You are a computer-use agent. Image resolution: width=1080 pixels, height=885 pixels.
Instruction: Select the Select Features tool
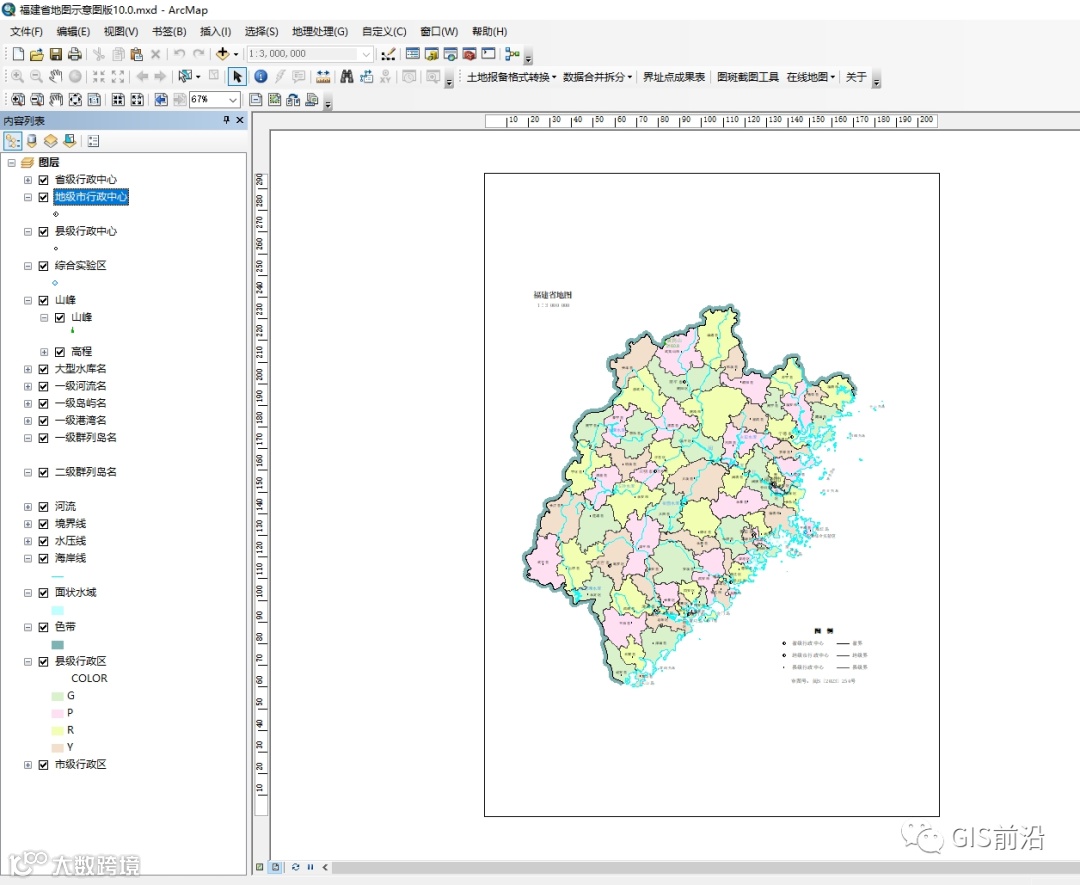point(185,76)
